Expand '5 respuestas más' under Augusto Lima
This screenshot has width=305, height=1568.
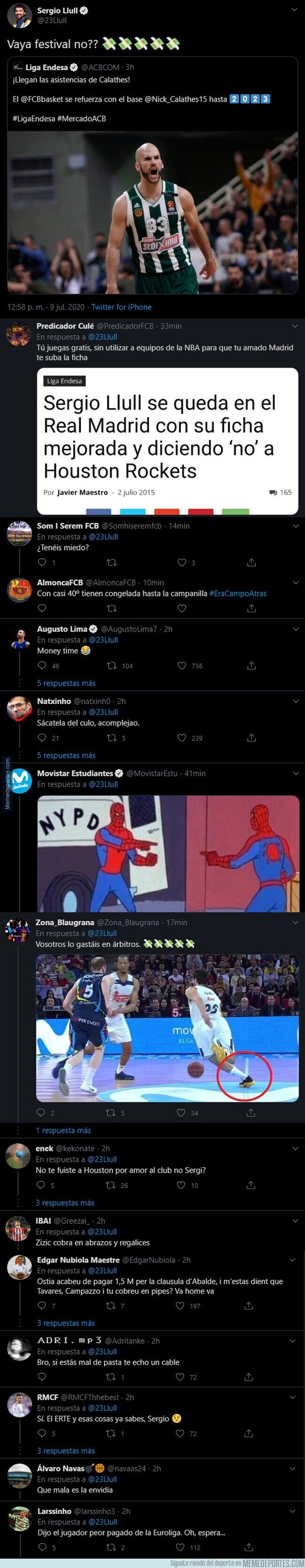[66, 683]
